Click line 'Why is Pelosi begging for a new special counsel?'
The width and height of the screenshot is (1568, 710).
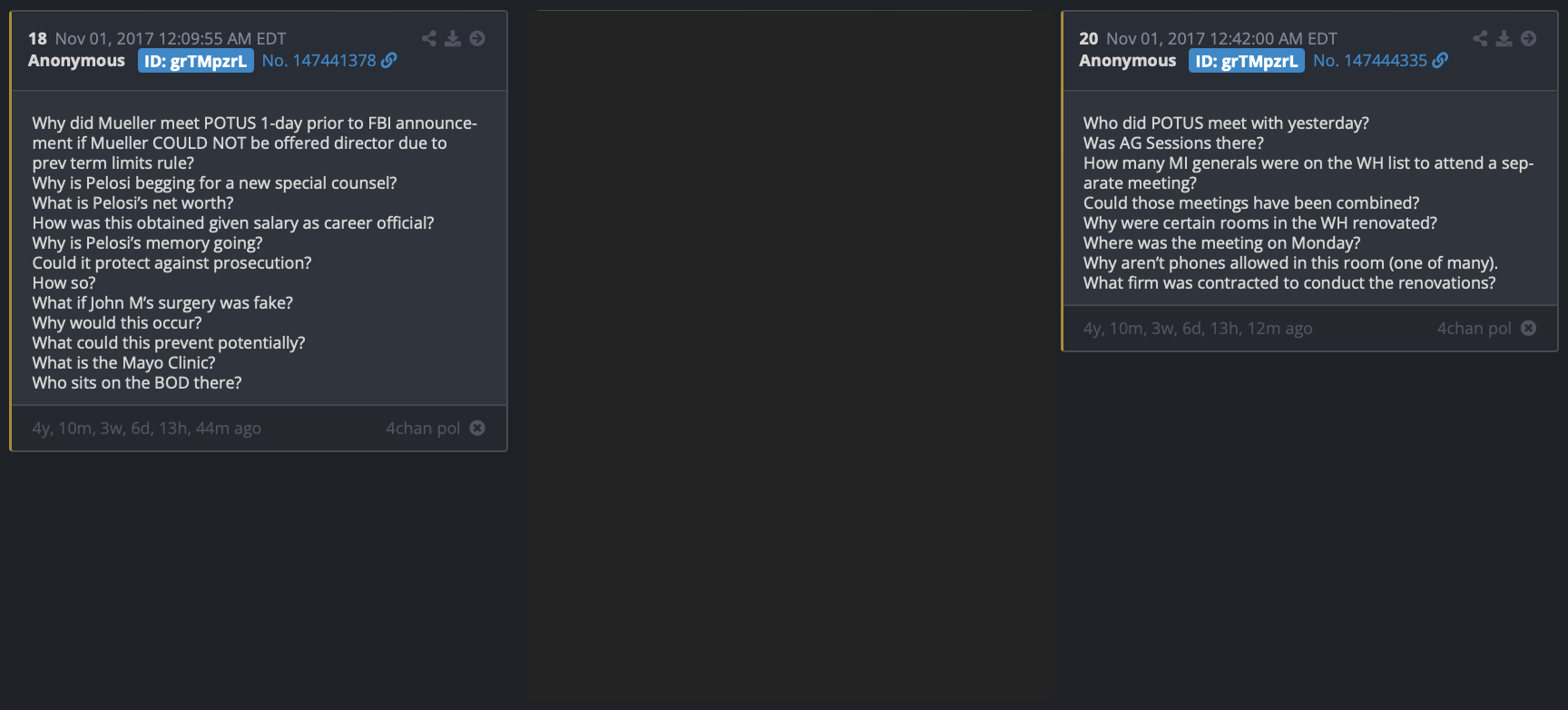click(x=215, y=182)
